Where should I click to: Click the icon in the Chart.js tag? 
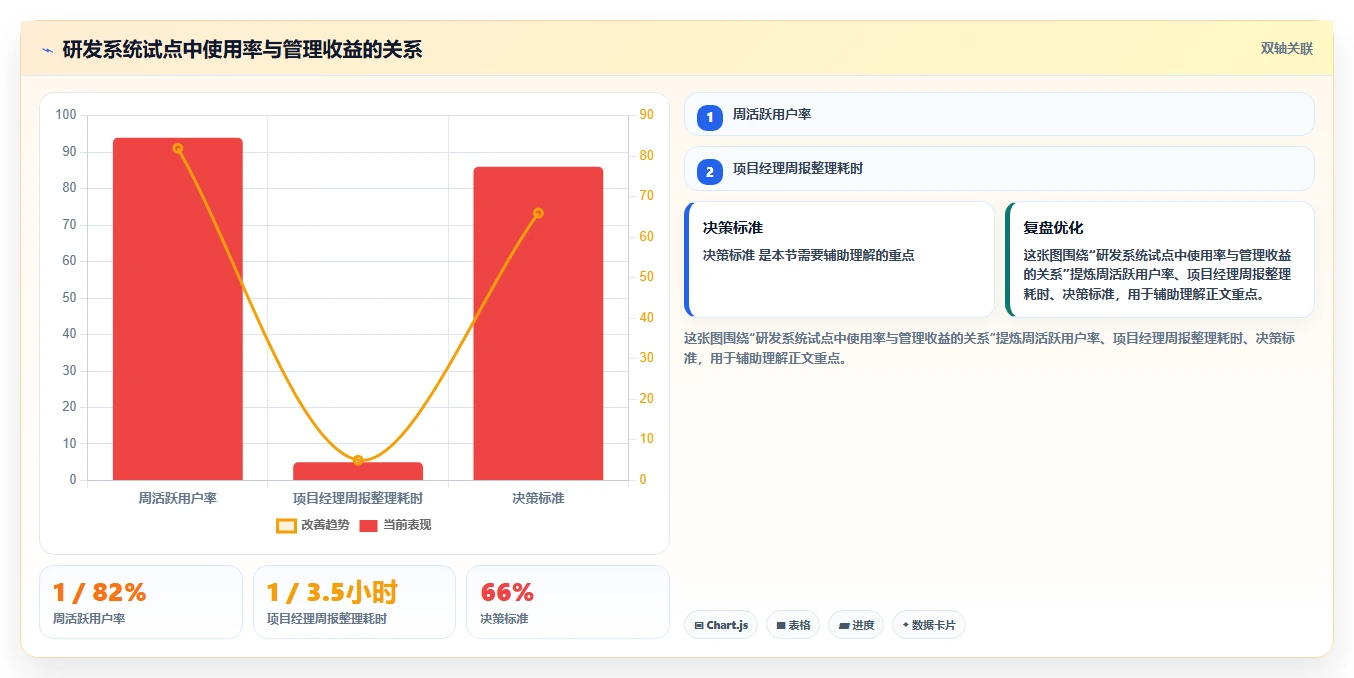(x=699, y=625)
